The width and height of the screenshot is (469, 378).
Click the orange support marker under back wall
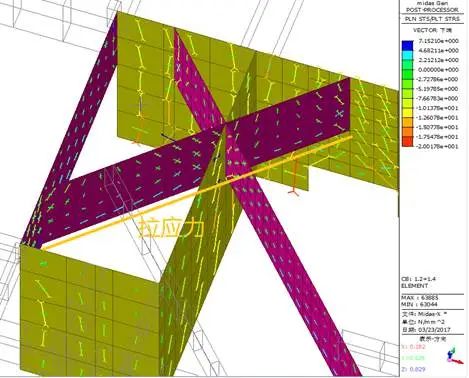pyautogui.click(x=137, y=137)
